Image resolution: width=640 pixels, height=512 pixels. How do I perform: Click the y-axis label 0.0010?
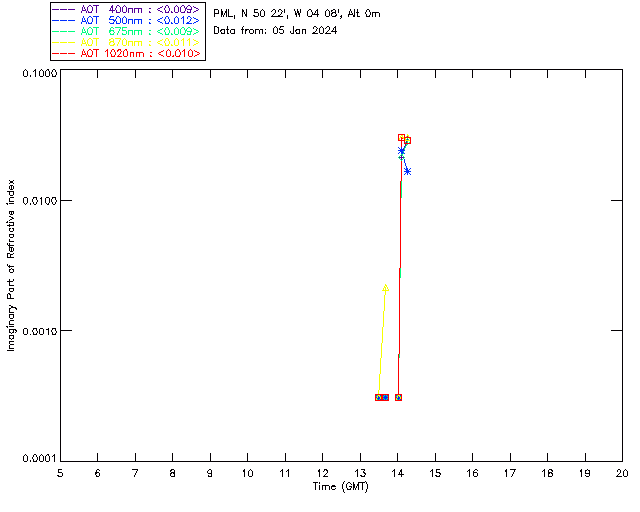point(39,331)
